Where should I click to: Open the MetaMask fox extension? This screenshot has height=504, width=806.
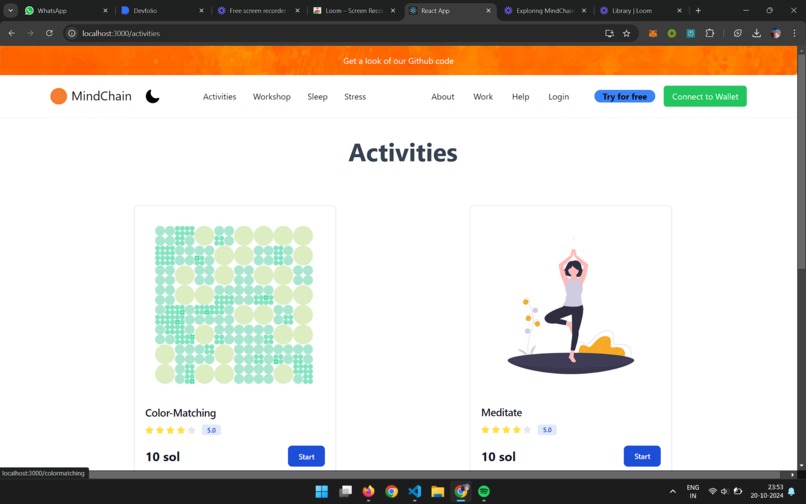click(x=652, y=33)
